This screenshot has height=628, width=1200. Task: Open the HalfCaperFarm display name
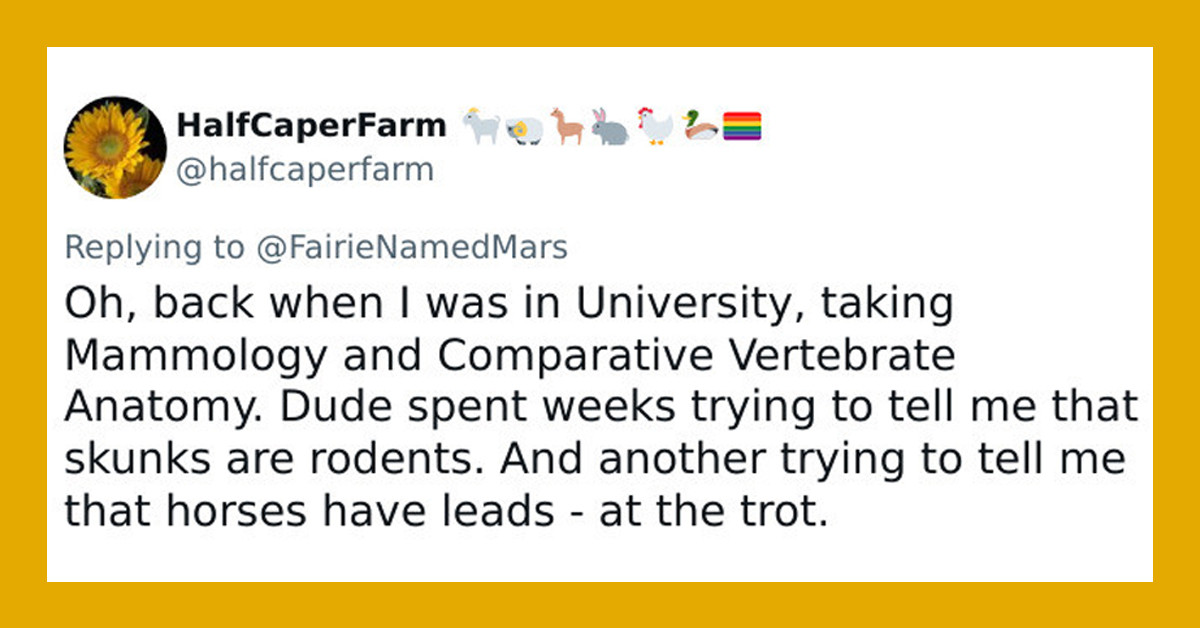(x=311, y=126)
